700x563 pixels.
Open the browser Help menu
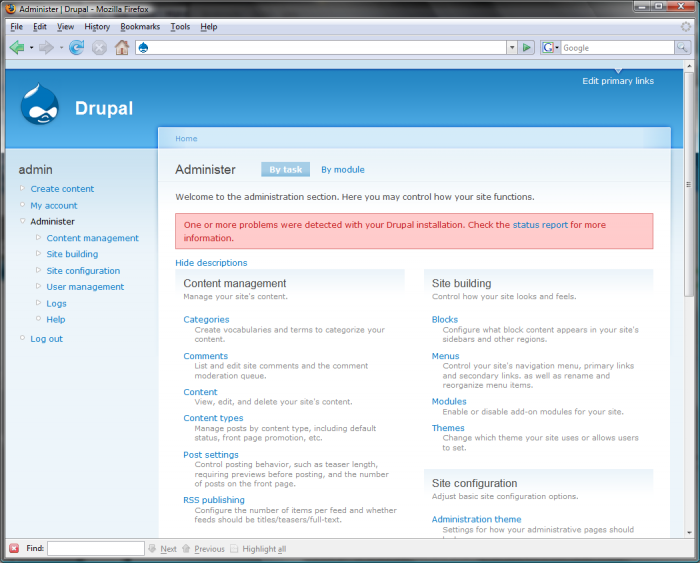[208, 27]
